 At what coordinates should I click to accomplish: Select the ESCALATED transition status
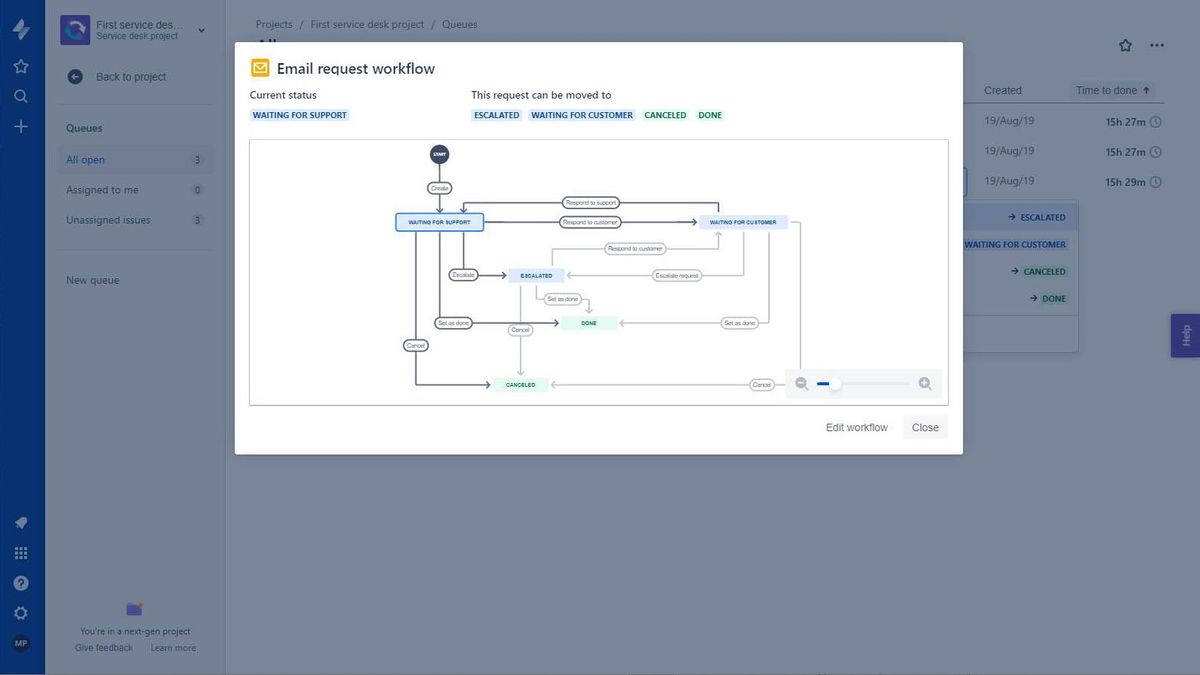(x=496, y=114)
